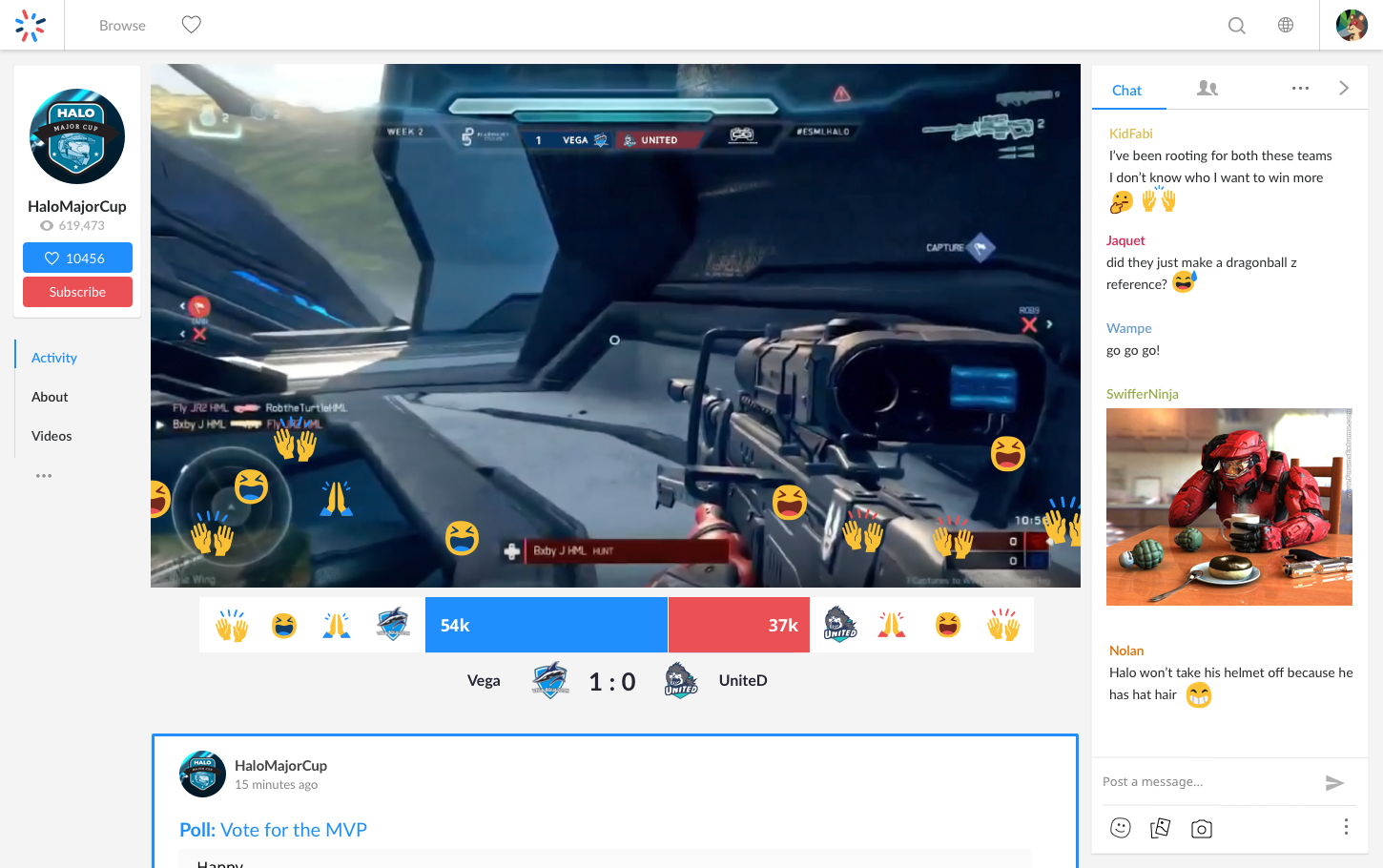Image resolution: width=1383 pixels, height=868 pixels.
Task: Open the globe language icon
Action: click(1286, 25)
